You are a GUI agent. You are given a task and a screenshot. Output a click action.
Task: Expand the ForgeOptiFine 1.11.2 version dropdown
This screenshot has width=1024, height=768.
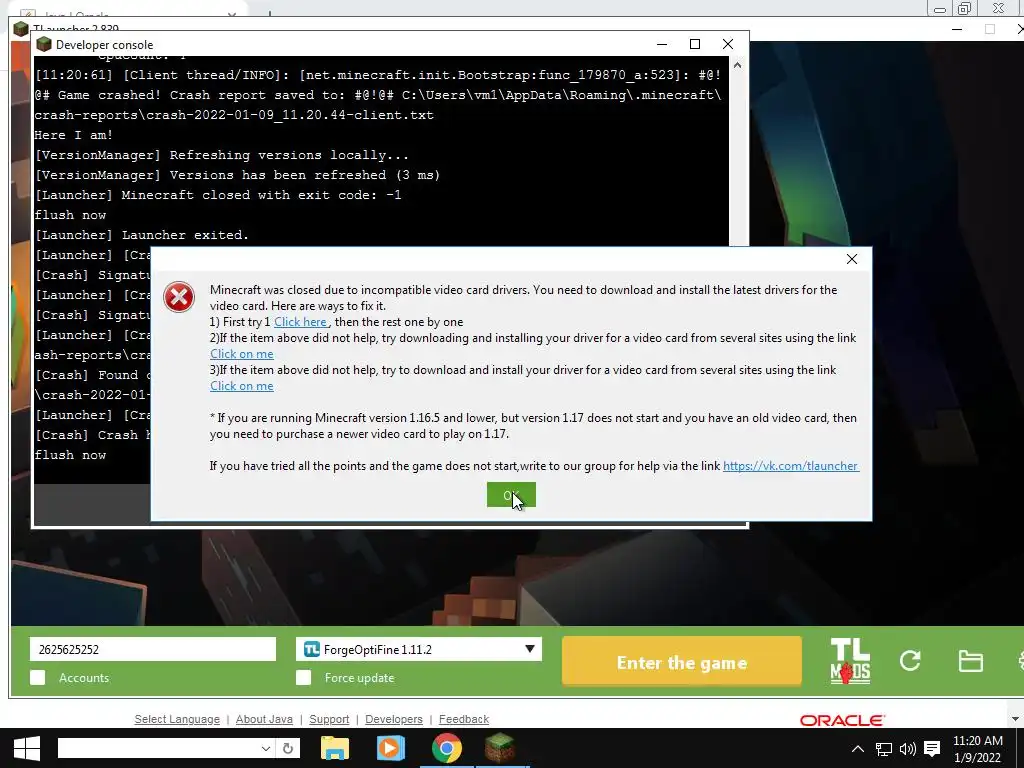click(x=530, y=649)
